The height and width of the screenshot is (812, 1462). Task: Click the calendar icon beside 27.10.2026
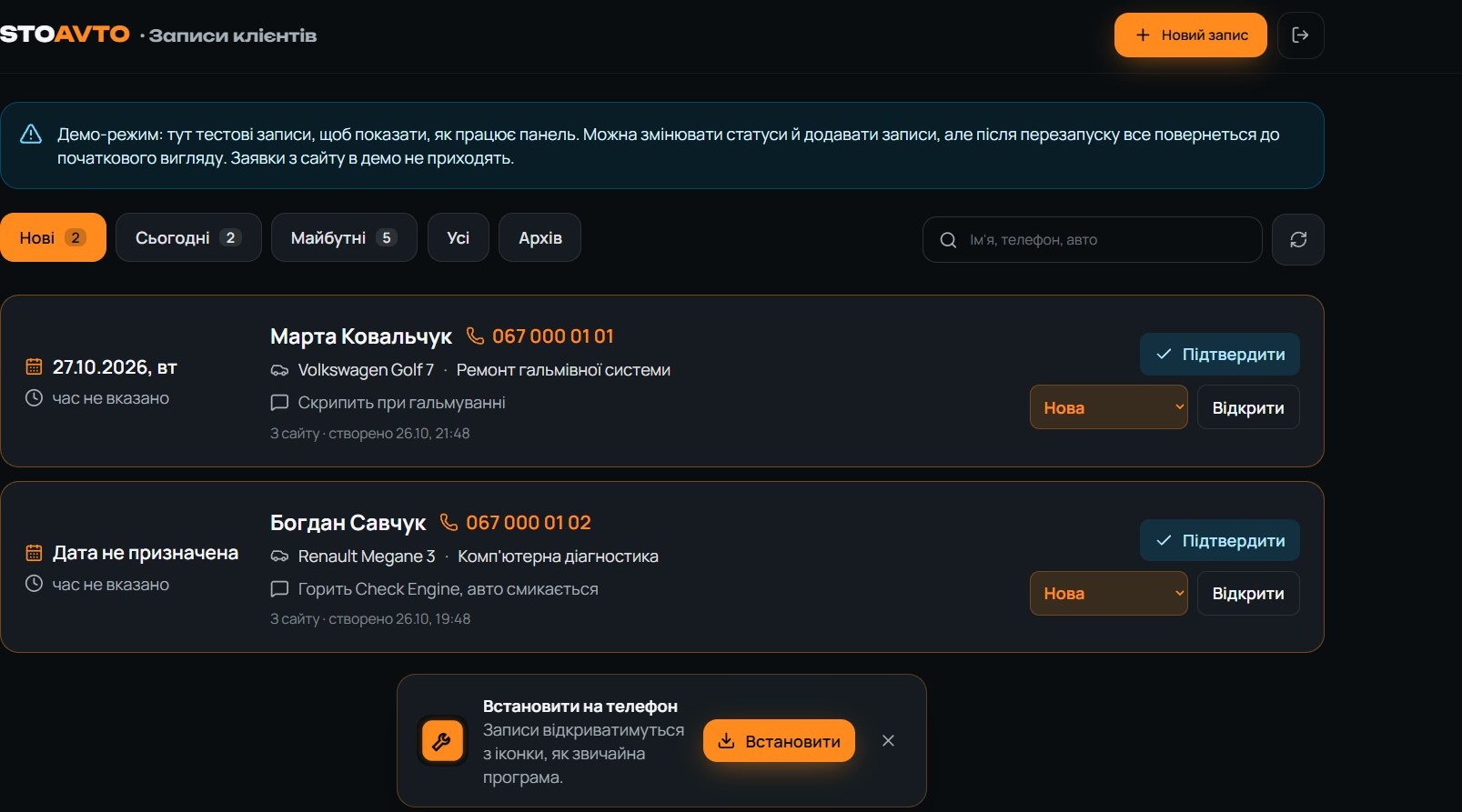tap(34, 366)
